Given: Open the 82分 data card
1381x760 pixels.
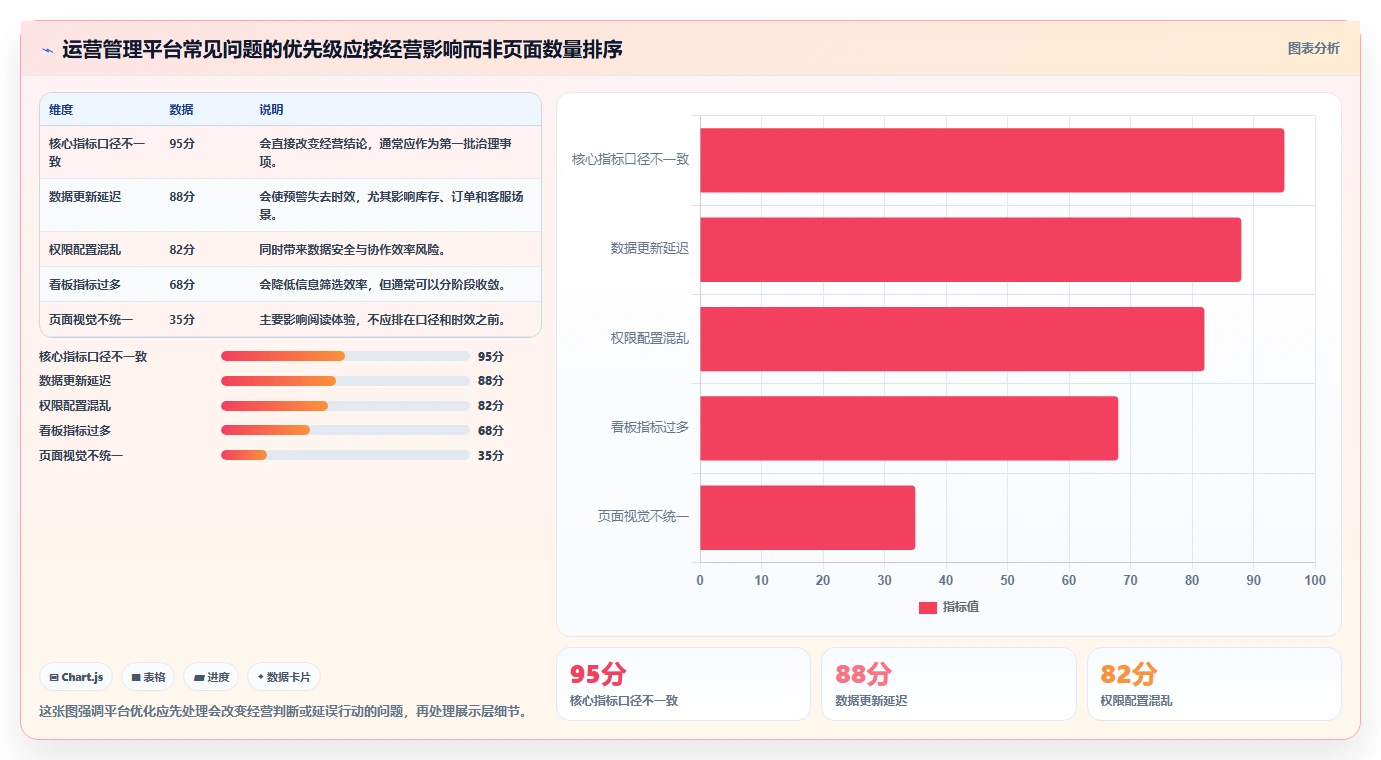Looking at the screenshot, I should (1214, 684).
